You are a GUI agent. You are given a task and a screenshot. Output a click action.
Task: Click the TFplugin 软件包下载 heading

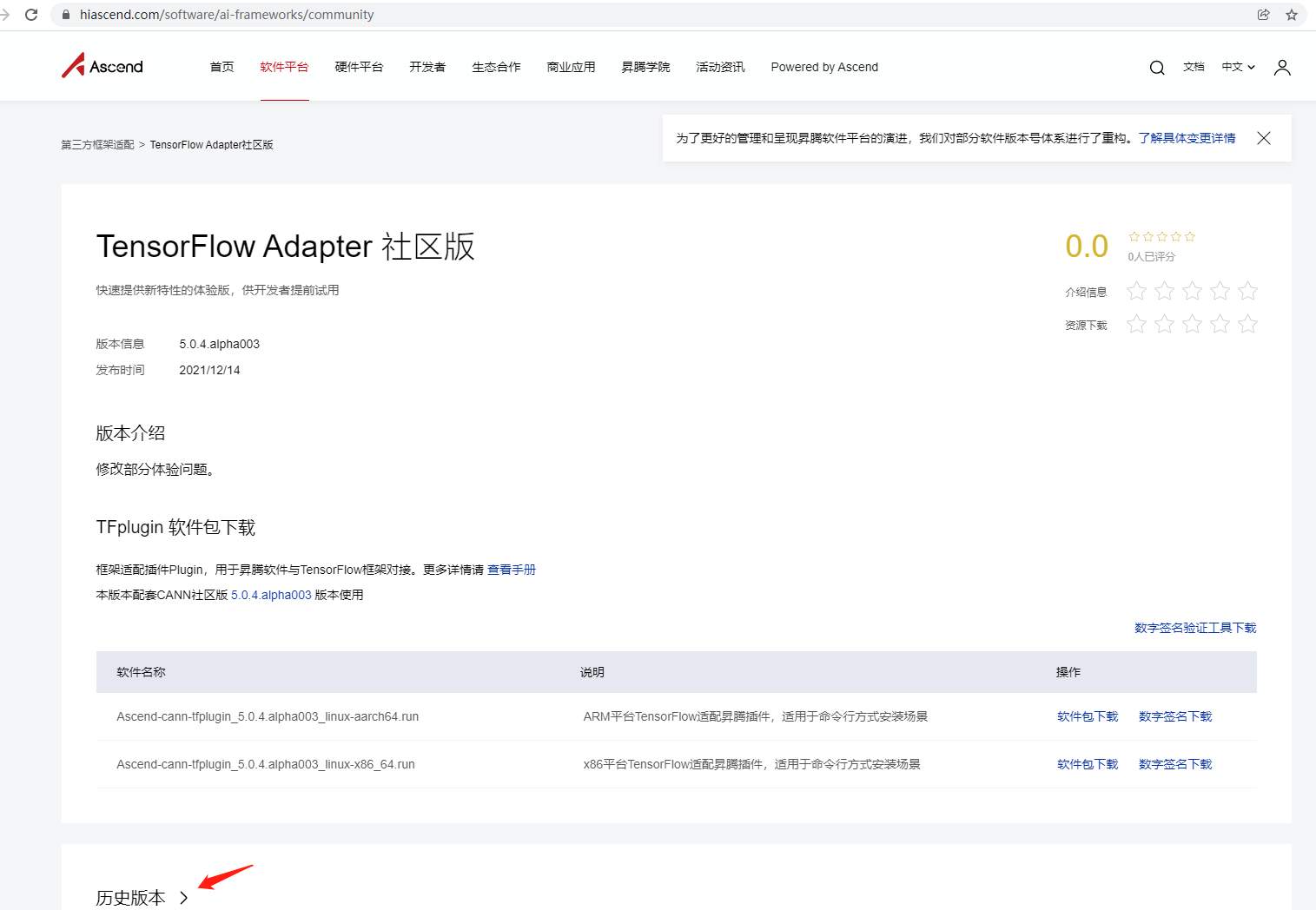coord(175,527)
